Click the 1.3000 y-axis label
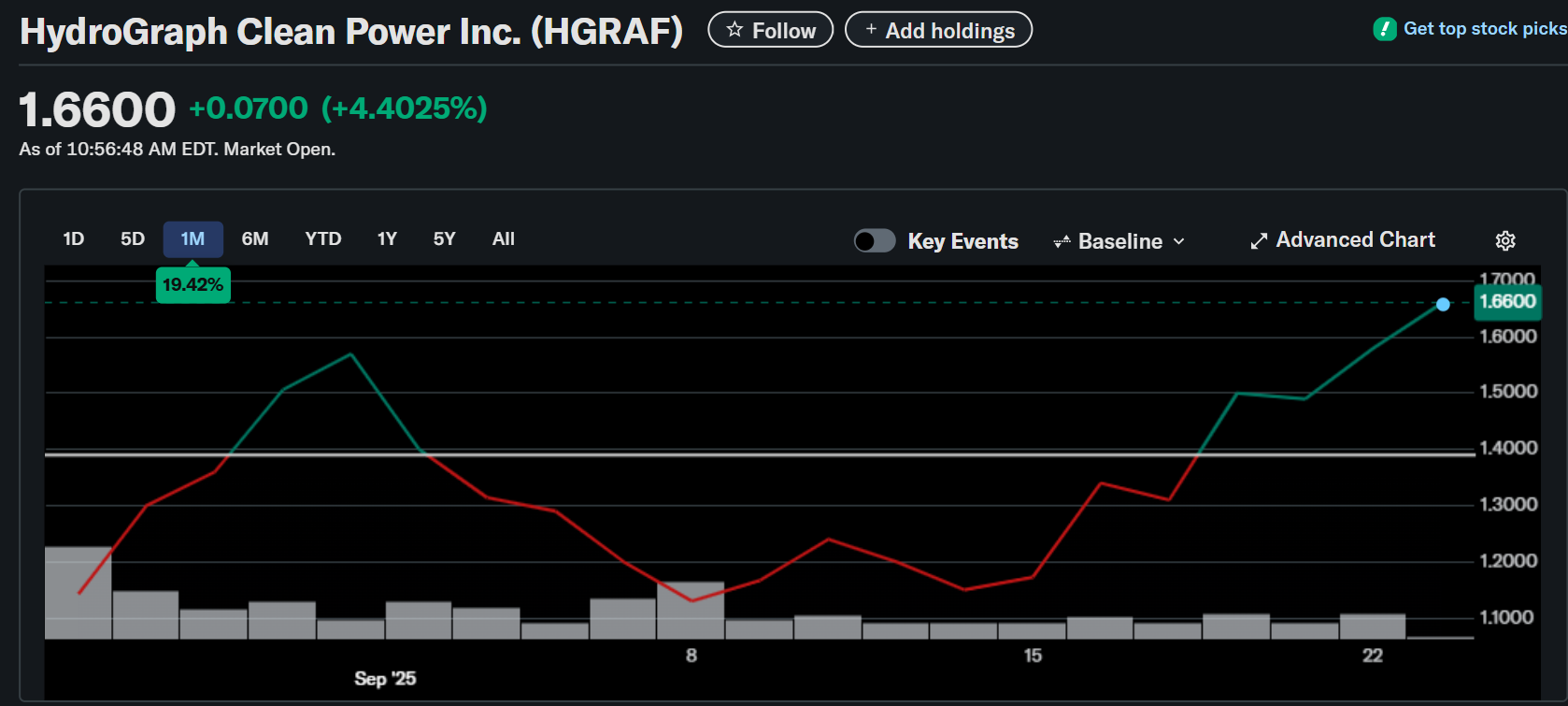 1508,504
